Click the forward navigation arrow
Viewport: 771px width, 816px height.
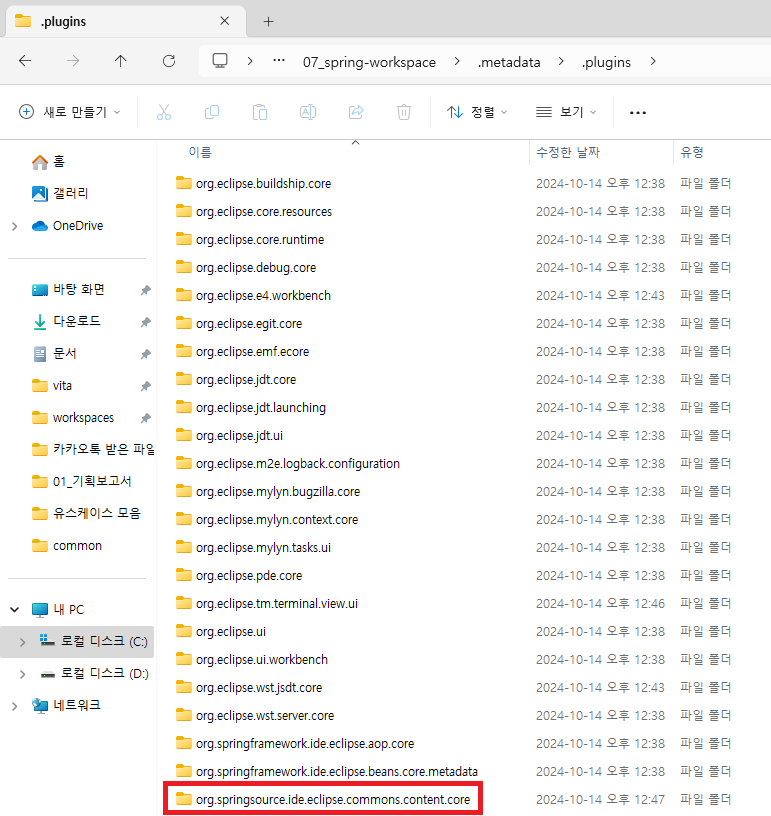point(73,61)
